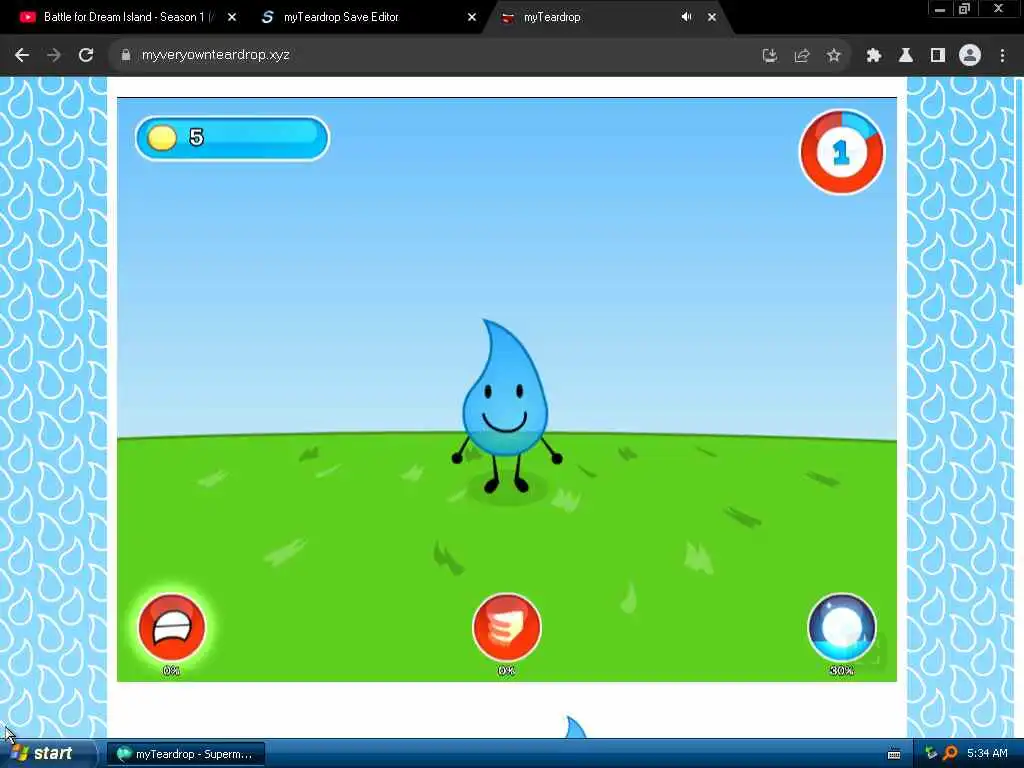Image resolution: width=1024 pixels, height=768 pixels.
Task: Reload the current page
Action: [86, 56]
